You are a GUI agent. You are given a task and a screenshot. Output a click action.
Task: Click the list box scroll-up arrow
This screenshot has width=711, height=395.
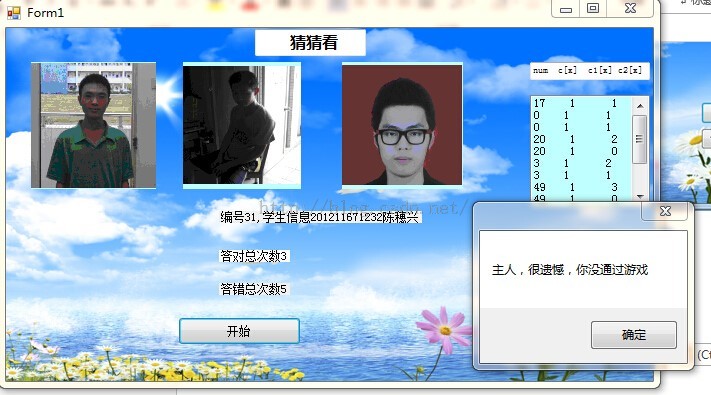click(640, 106)
